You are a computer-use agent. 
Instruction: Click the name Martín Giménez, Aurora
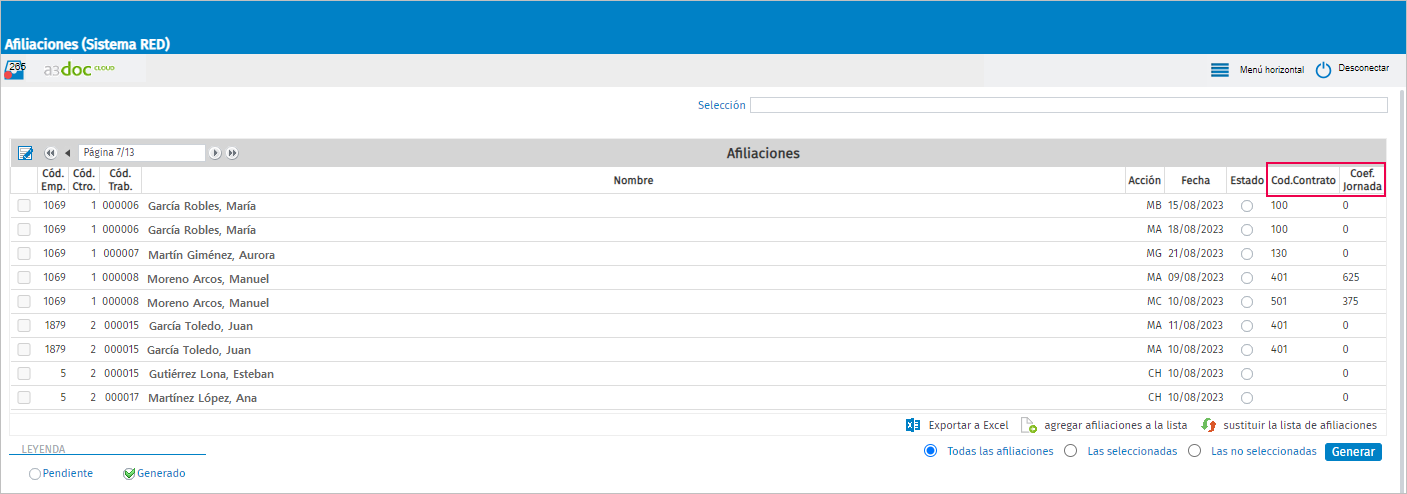pos(211,255)
